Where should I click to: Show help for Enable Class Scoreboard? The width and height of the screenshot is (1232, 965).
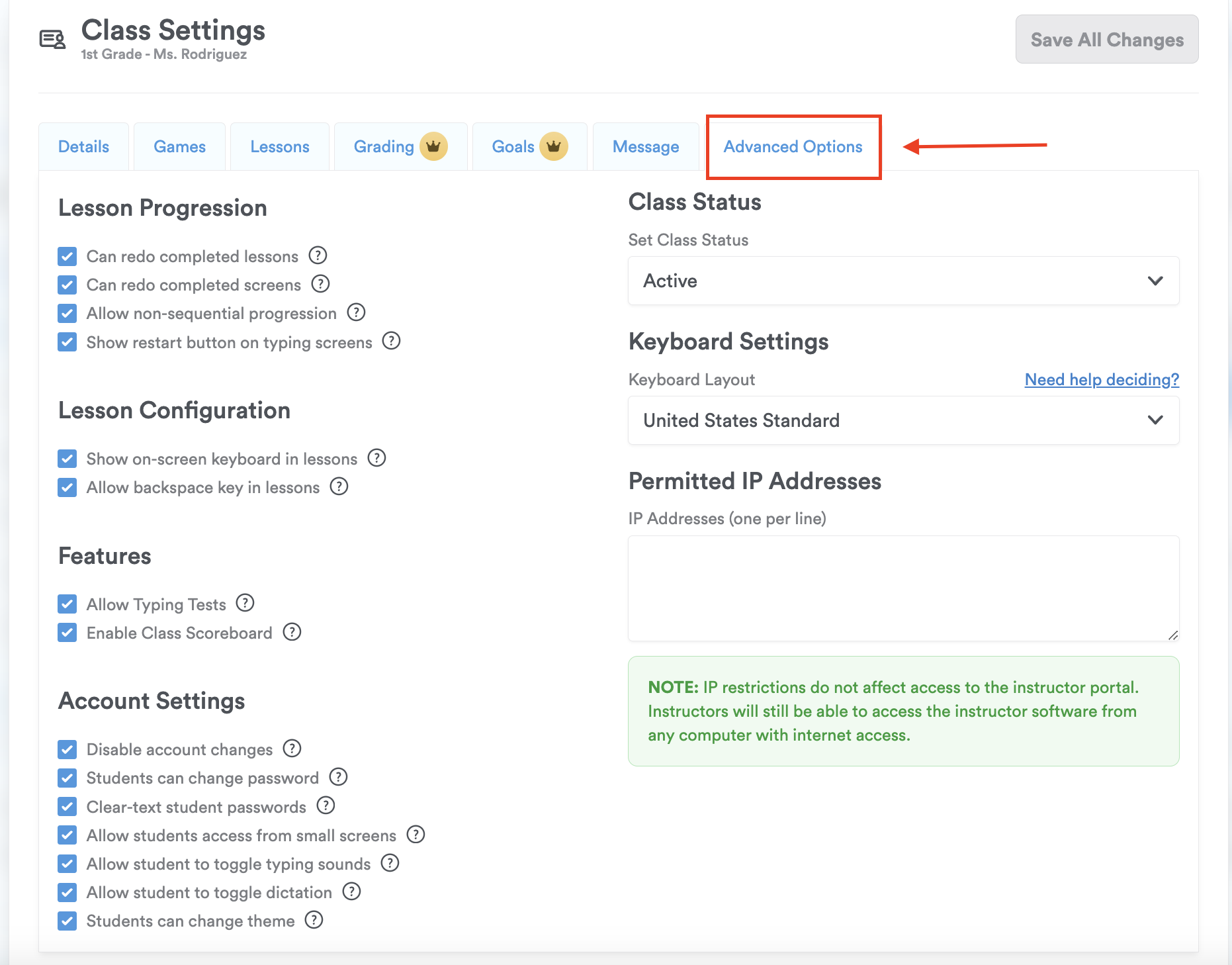coord(292,632)
